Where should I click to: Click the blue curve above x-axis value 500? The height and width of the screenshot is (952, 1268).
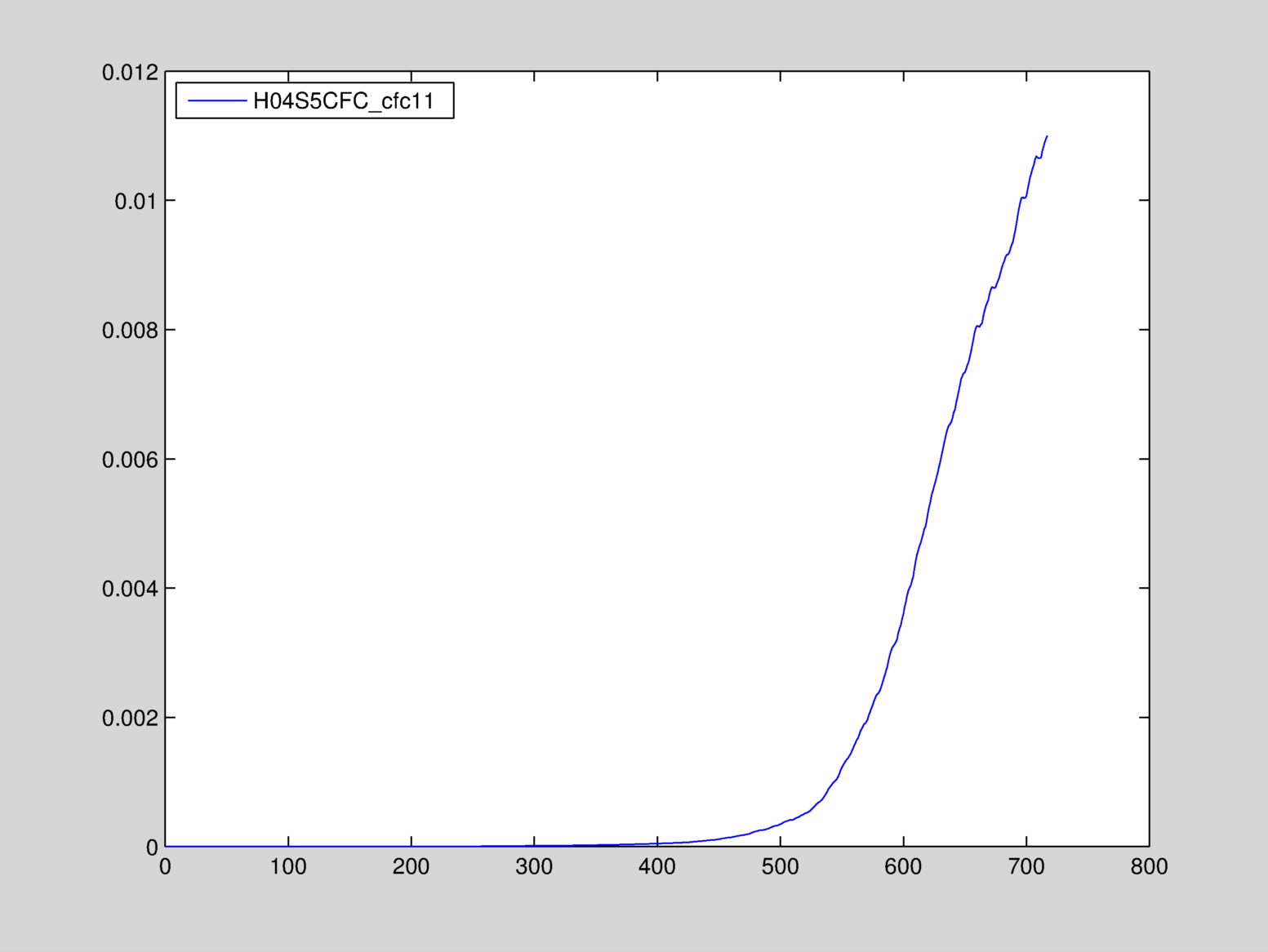coord(780,825)
